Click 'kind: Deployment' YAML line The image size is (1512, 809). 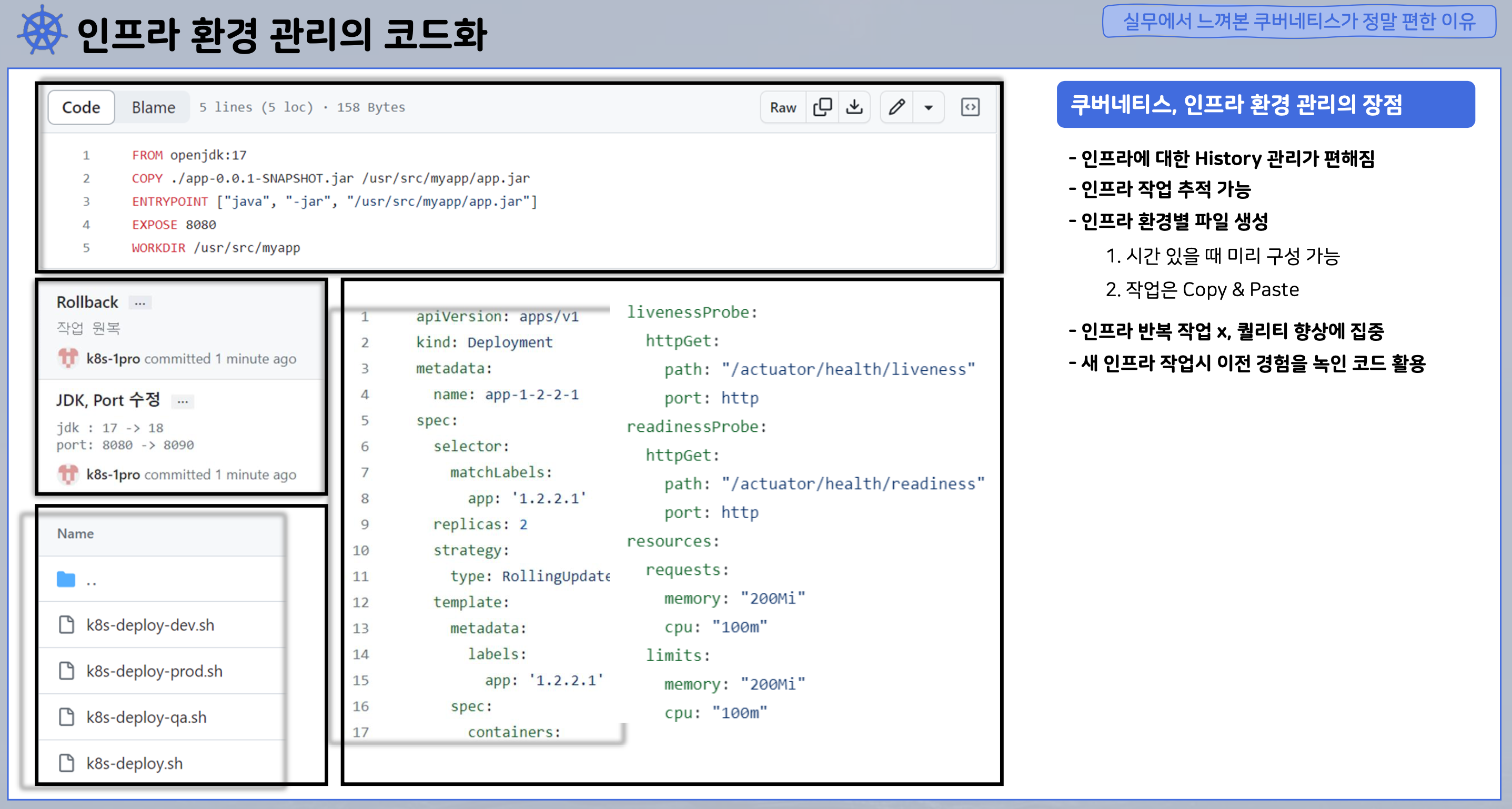coord(484,342)
